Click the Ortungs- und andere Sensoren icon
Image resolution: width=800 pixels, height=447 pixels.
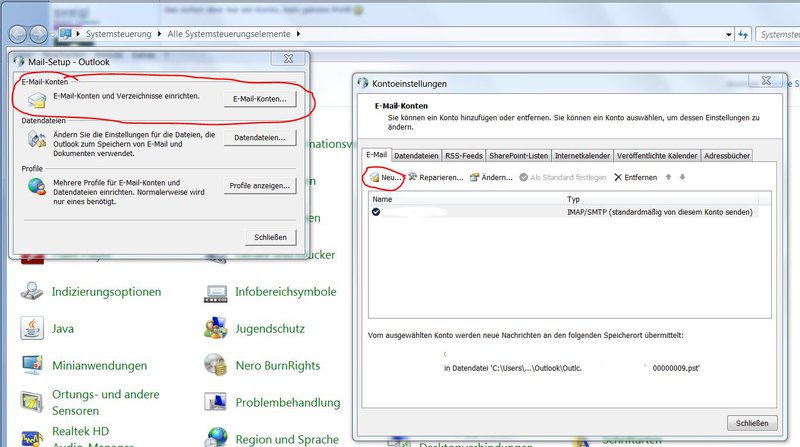click(x=32, y=402)
